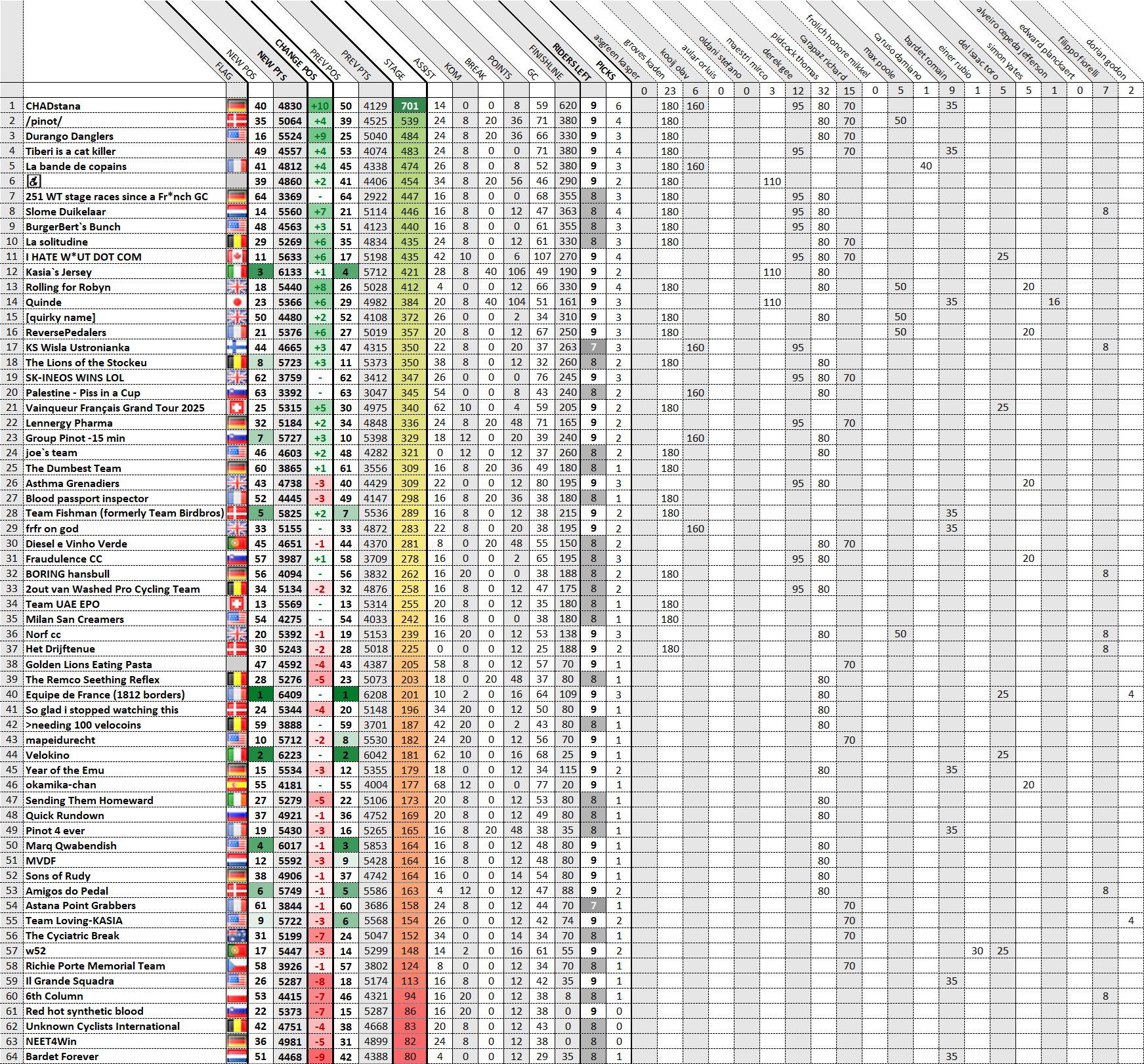Click the red-dot flag in the Quinde row
Image resolution: width=1144 pixels, height=1064 pixels.
236,302
